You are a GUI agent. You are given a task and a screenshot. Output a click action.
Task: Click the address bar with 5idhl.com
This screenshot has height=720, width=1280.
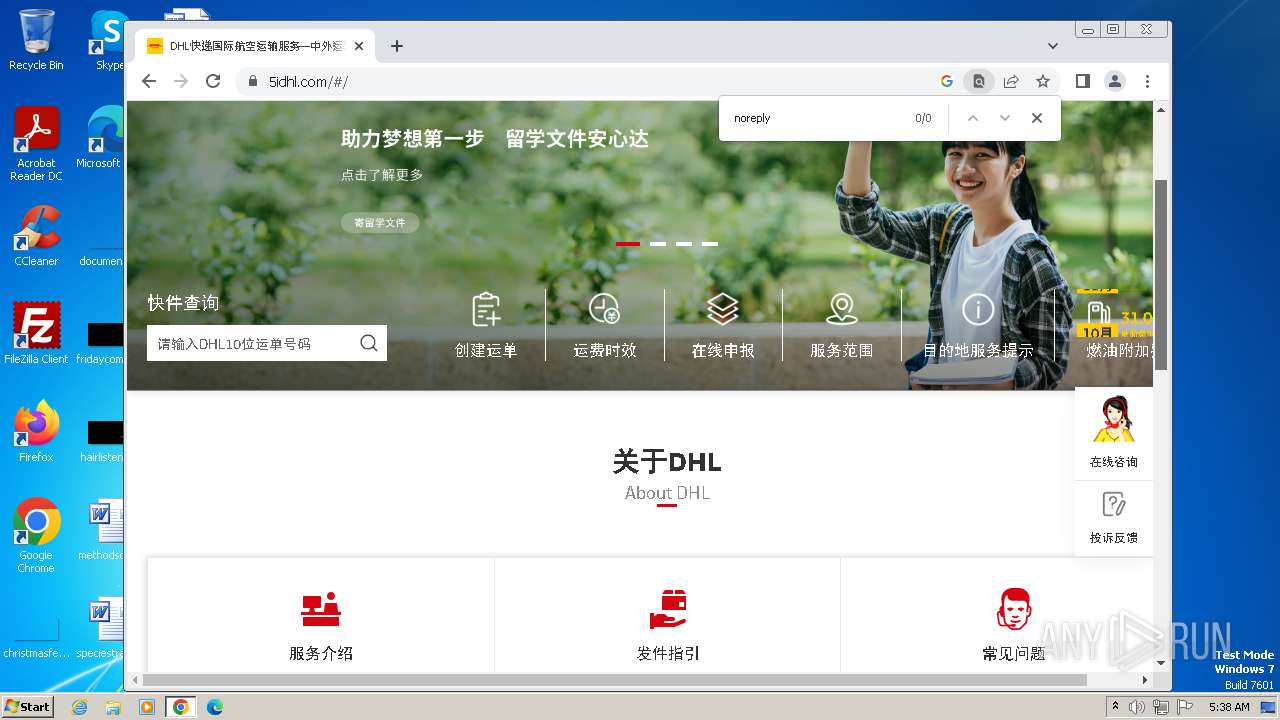(x=590, y=81)
